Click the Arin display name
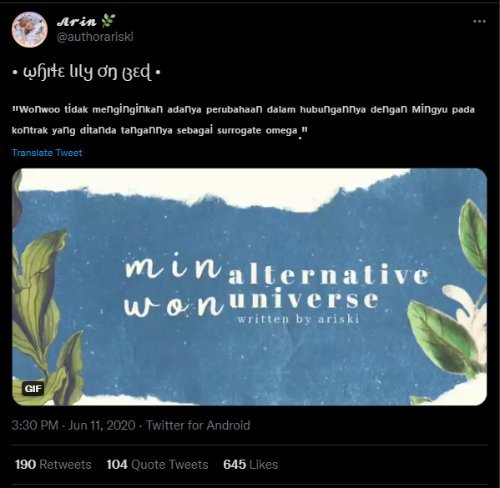 [76, 21]
